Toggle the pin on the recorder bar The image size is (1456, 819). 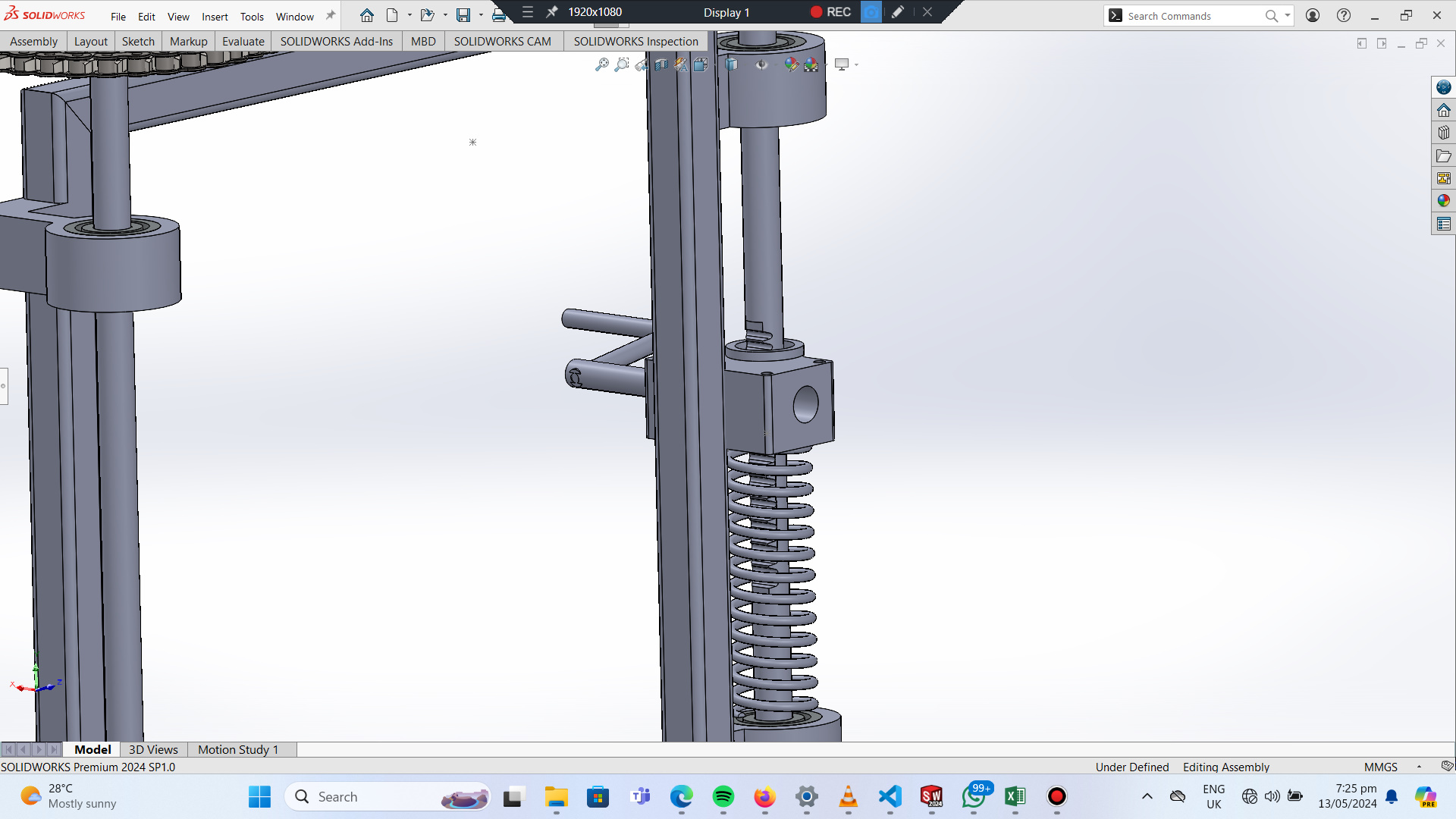552,12
